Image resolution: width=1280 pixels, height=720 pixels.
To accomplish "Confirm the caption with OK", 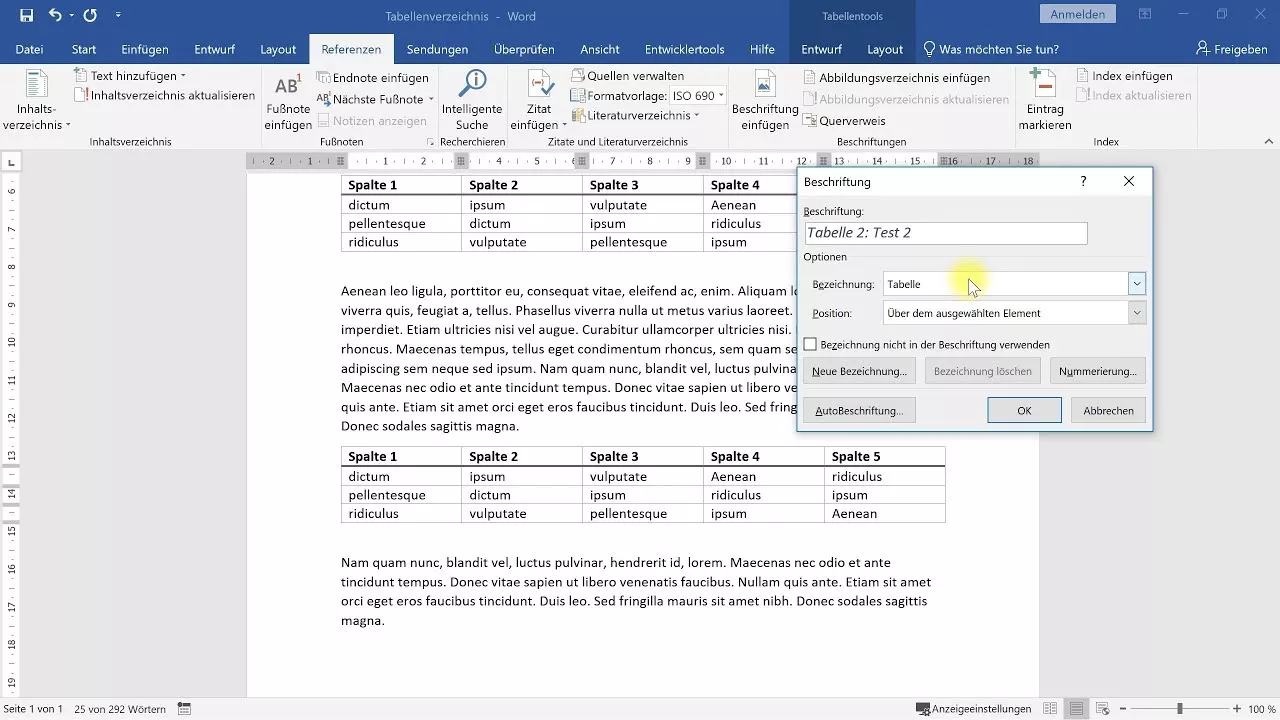I will [1023, 410].
